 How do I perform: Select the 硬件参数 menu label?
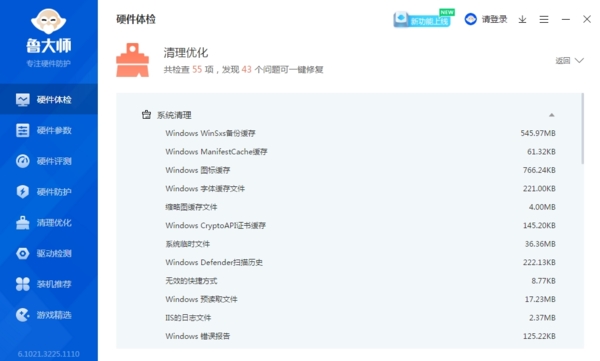point(54,131)
